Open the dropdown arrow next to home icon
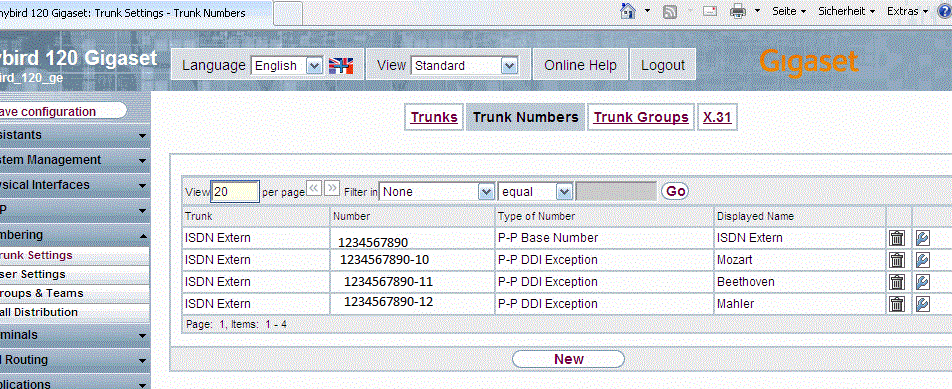The height and width of the screenshot is (389, 952). (647, 11)
